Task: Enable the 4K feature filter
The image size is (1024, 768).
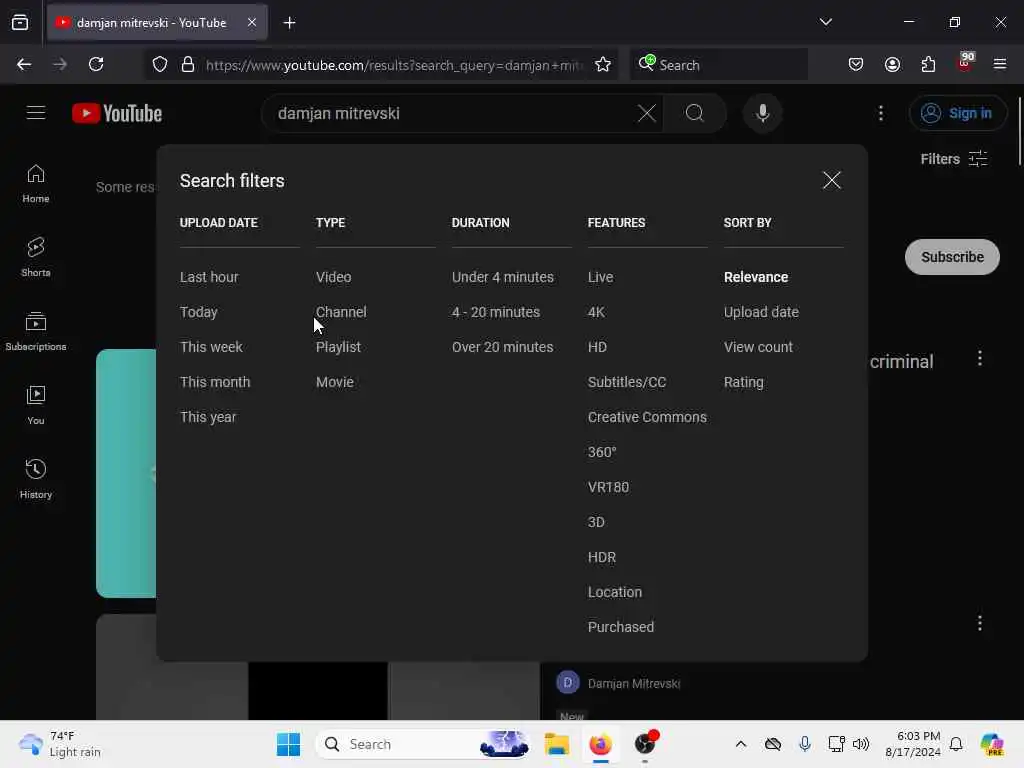Action: 596,313
